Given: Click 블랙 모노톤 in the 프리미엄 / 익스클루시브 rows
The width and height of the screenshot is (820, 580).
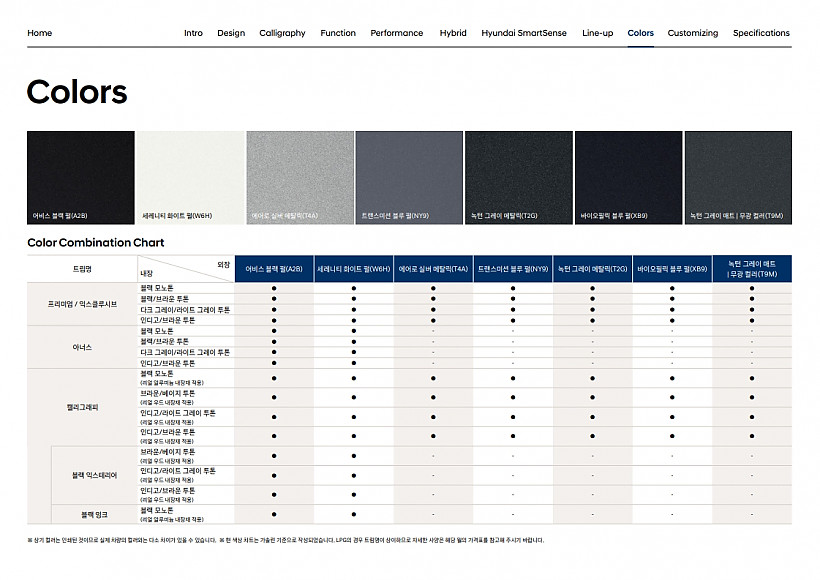Looking at the screenshot, I should [157, 288].
